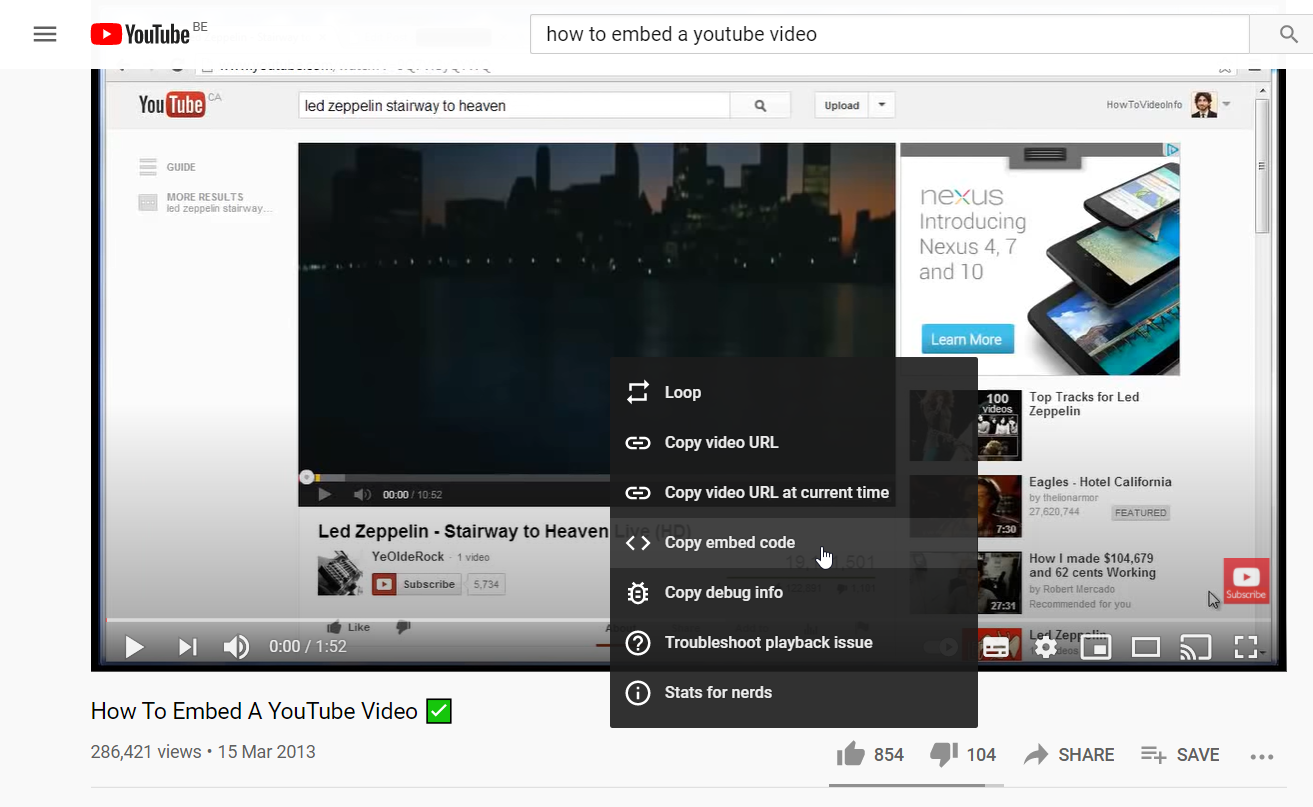Open Stats for nerds

pos(718,693)
